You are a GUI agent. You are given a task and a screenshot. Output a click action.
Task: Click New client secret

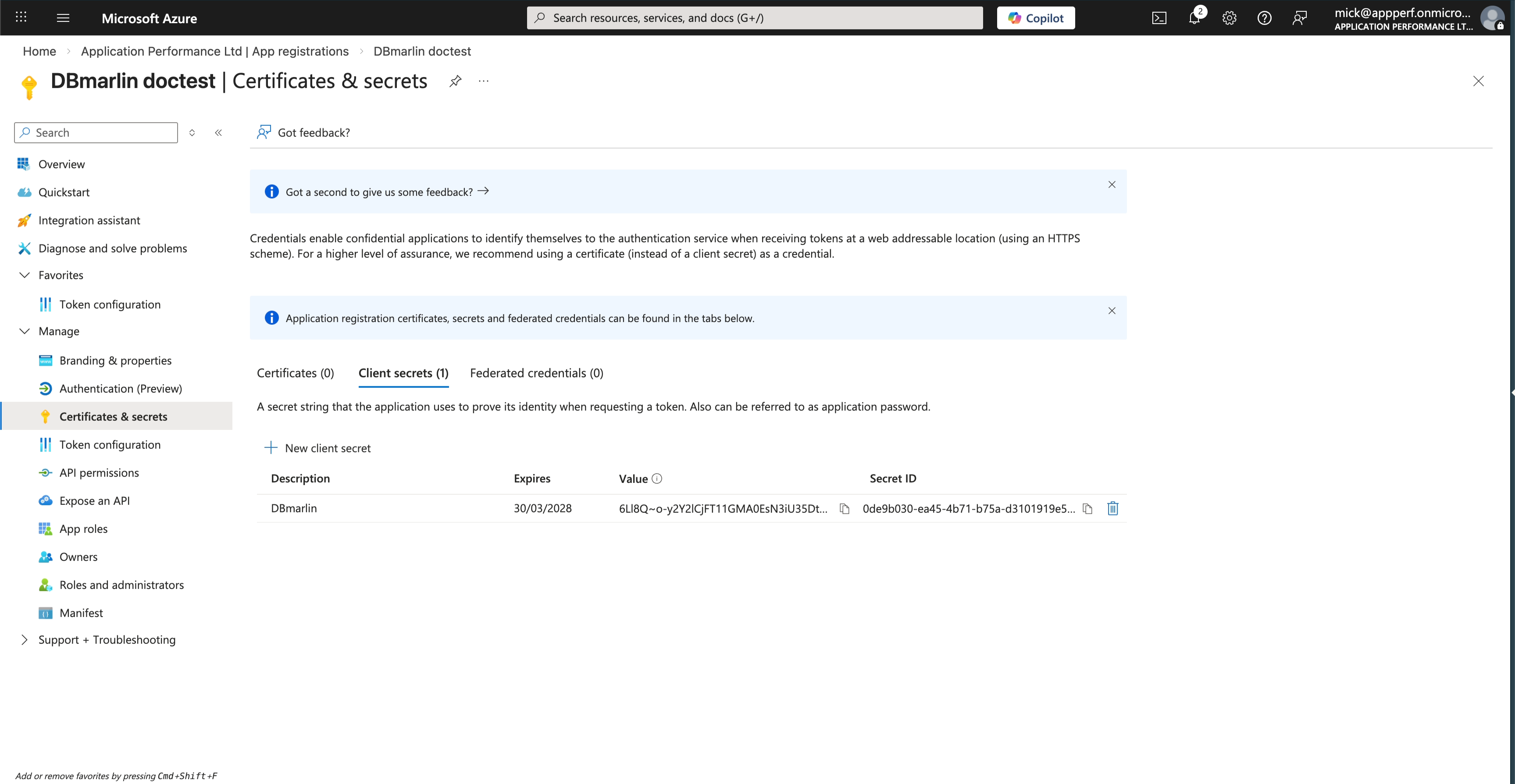318,448
